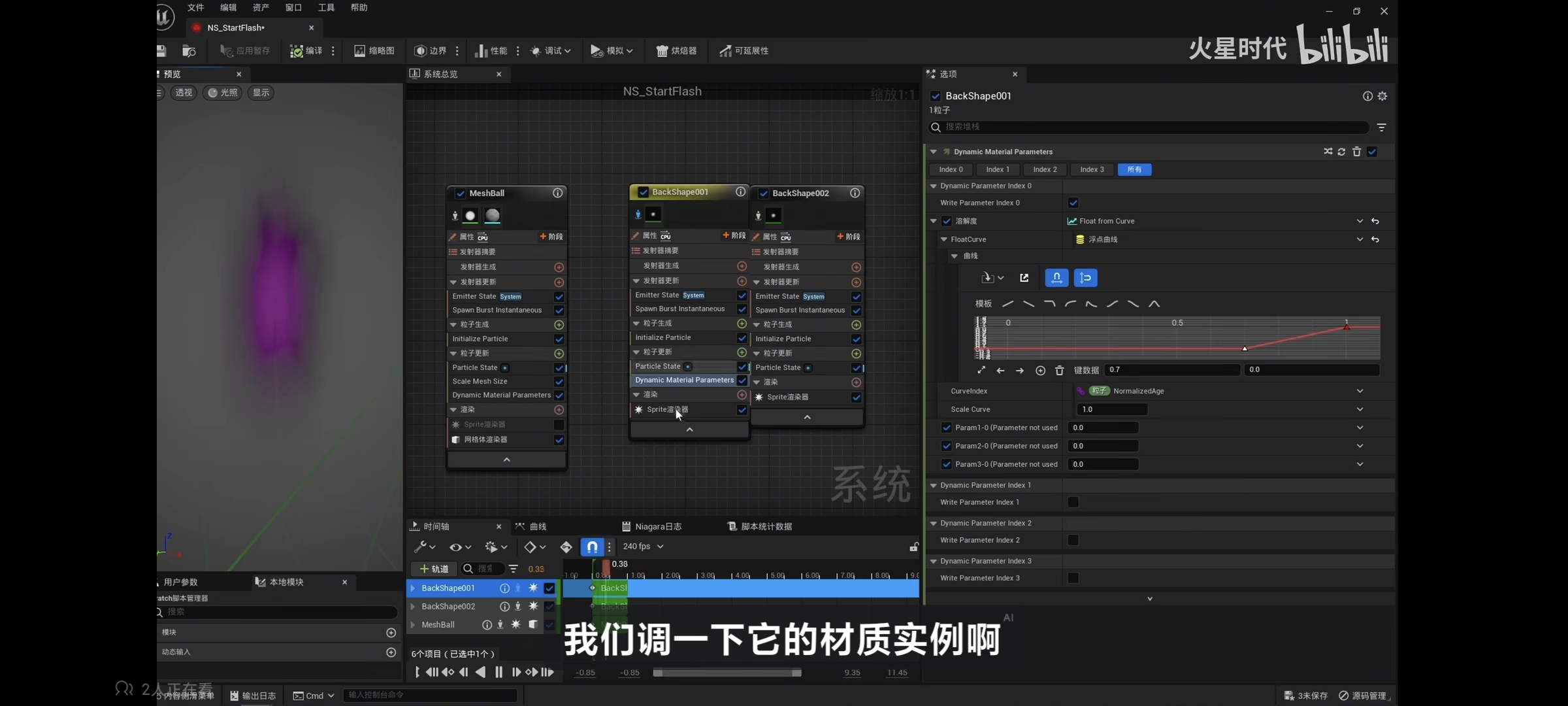The width and height of the screenshot is (1568, 706).
Task: Click the info icon on MeshBall emitter header
Action: tap(557, 193)
